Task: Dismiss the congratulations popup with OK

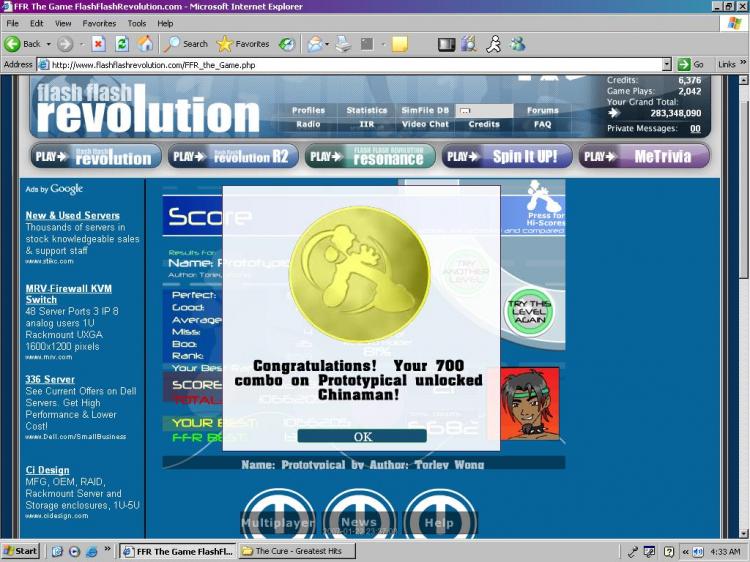Action: [362, 436]
